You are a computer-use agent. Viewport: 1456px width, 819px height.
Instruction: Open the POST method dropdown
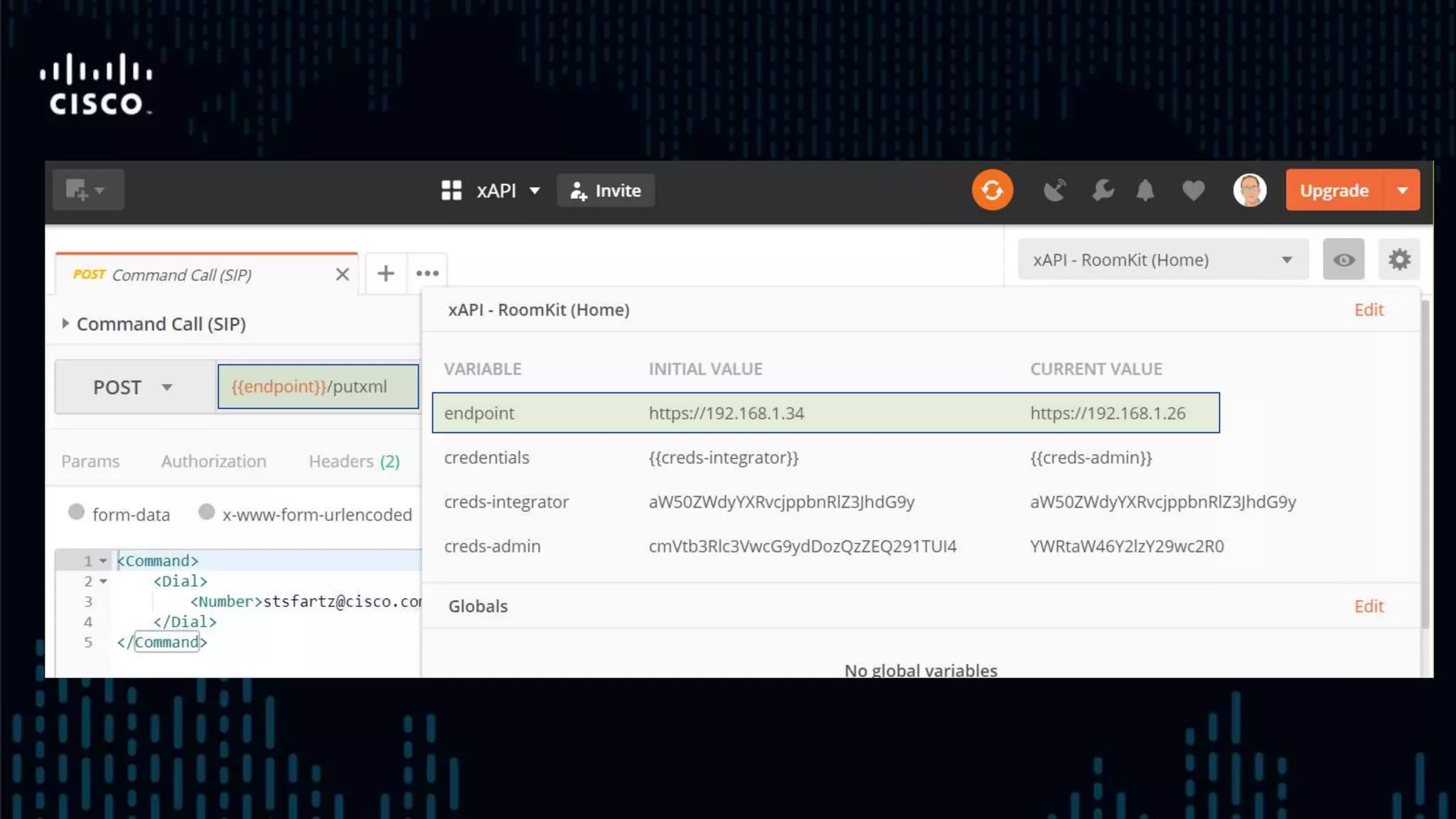[x=134, y=387]
